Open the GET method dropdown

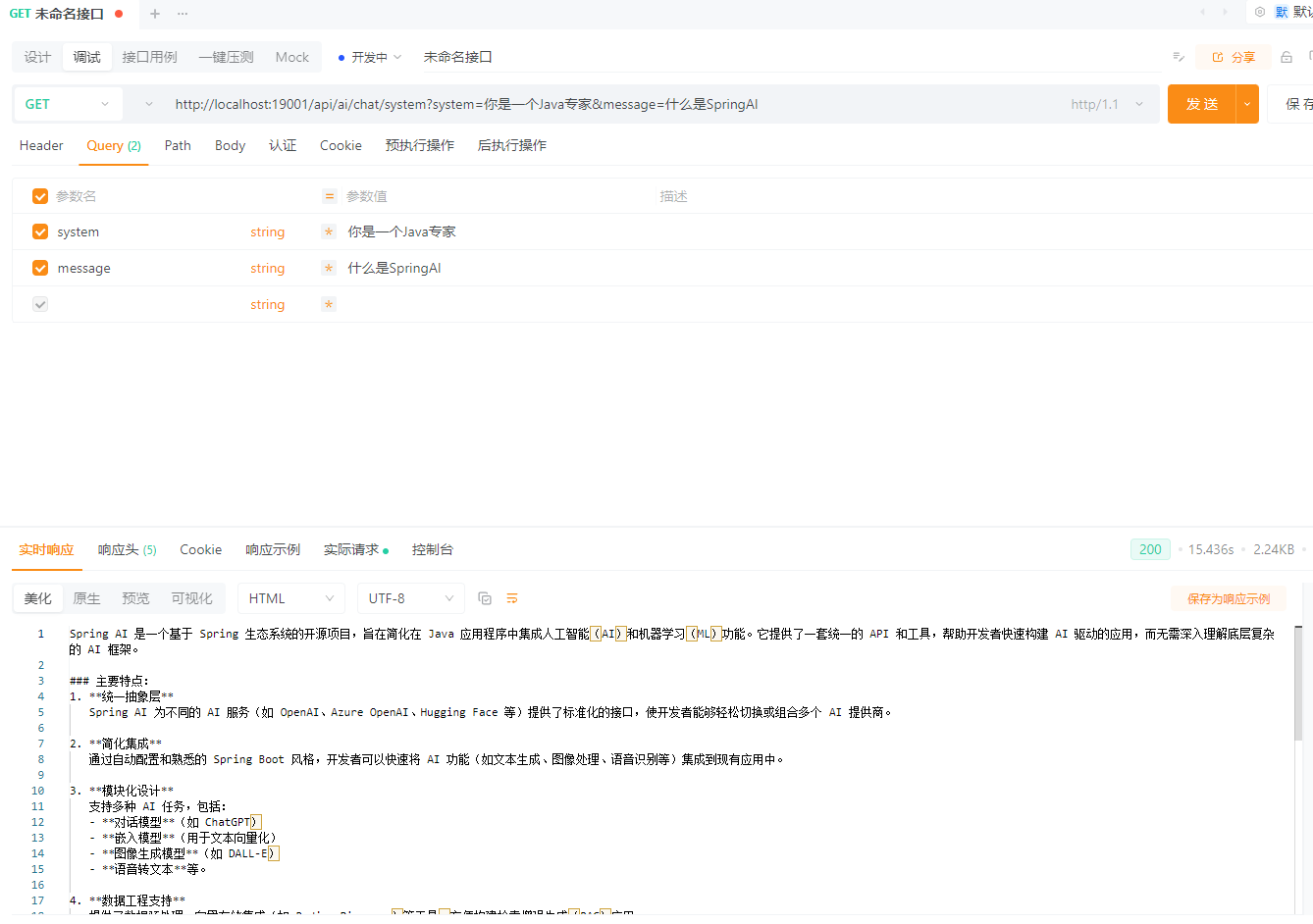pyautogui.click(x=68, y=103)
